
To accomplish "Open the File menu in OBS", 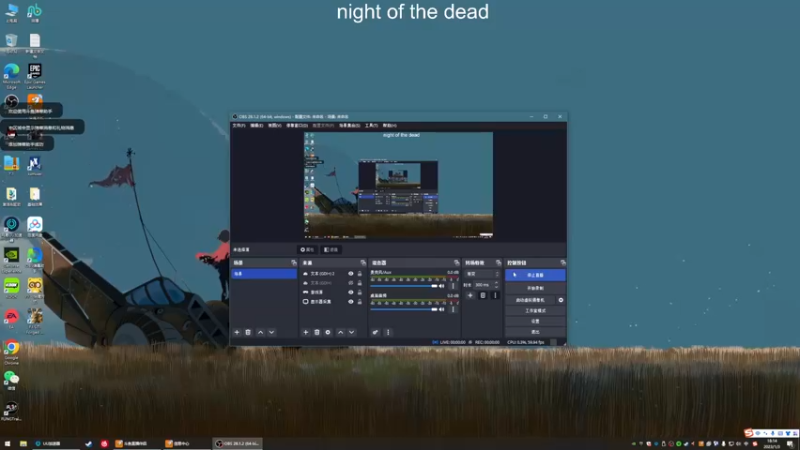I will (239, 126).
